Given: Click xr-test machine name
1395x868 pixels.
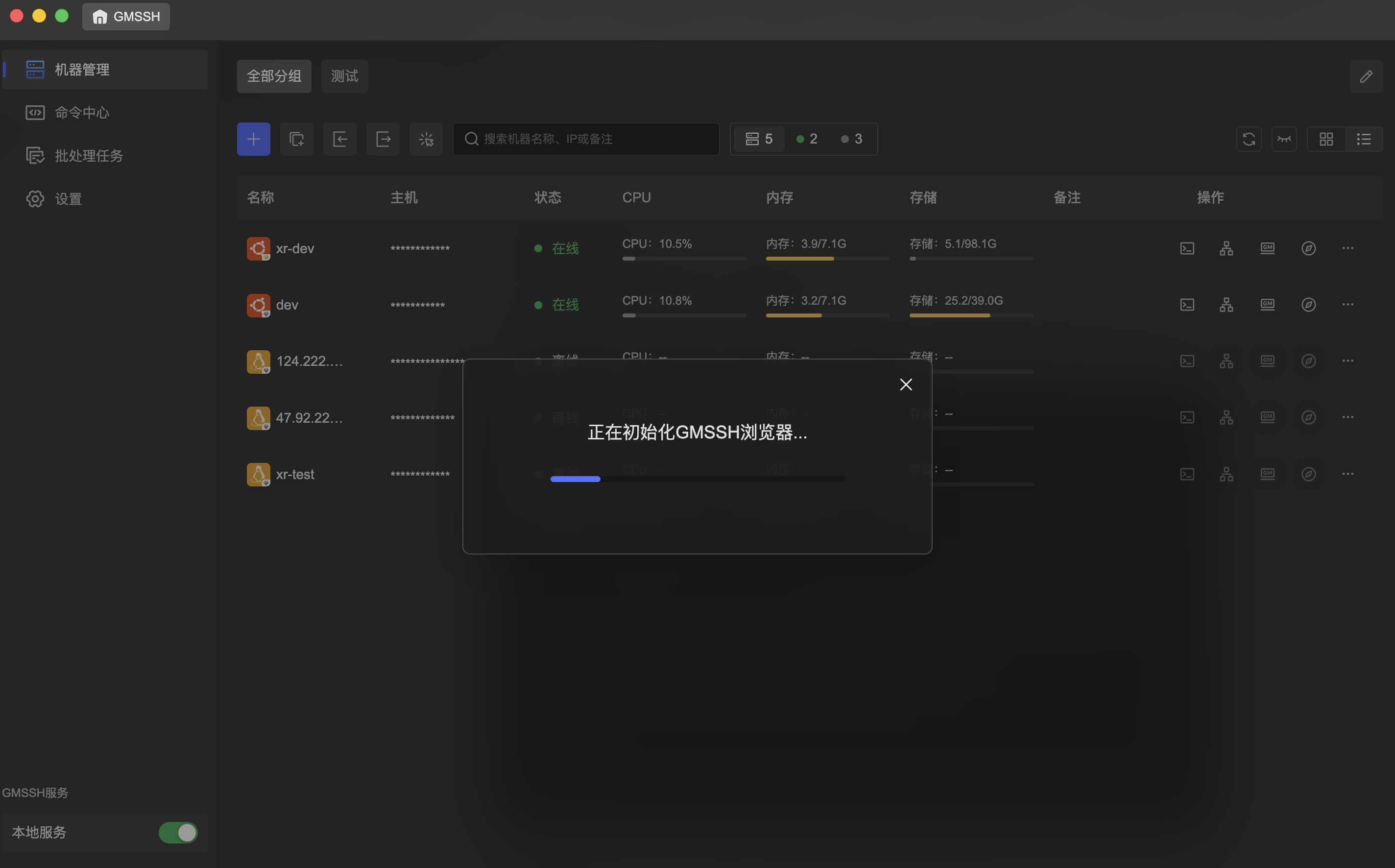Looking at the screenshot, I should coord(295,474).
